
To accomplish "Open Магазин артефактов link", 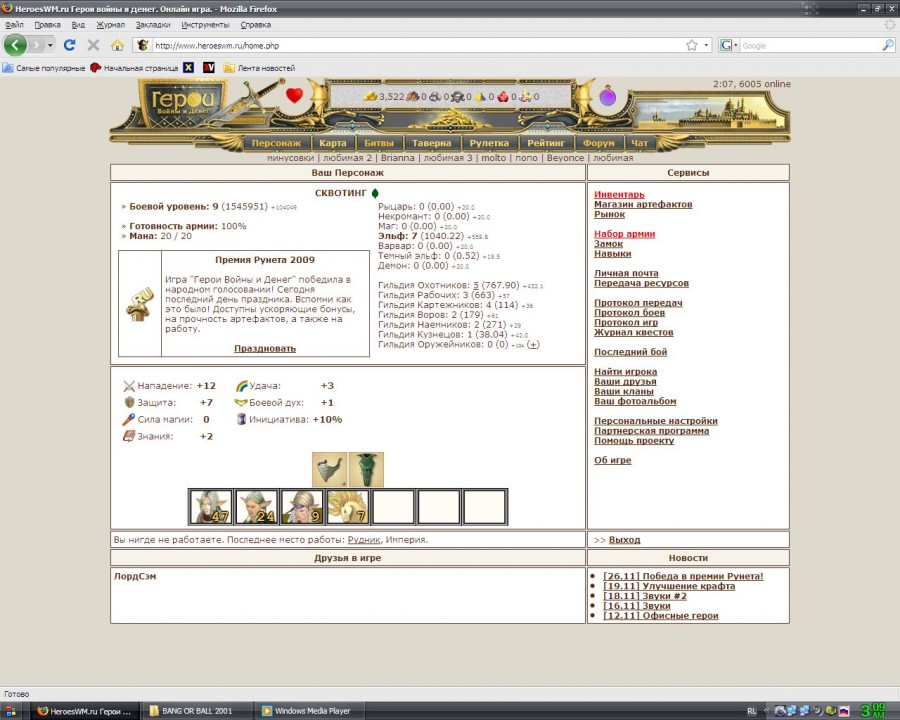I will pyautogui.click(x=643, y=204).
